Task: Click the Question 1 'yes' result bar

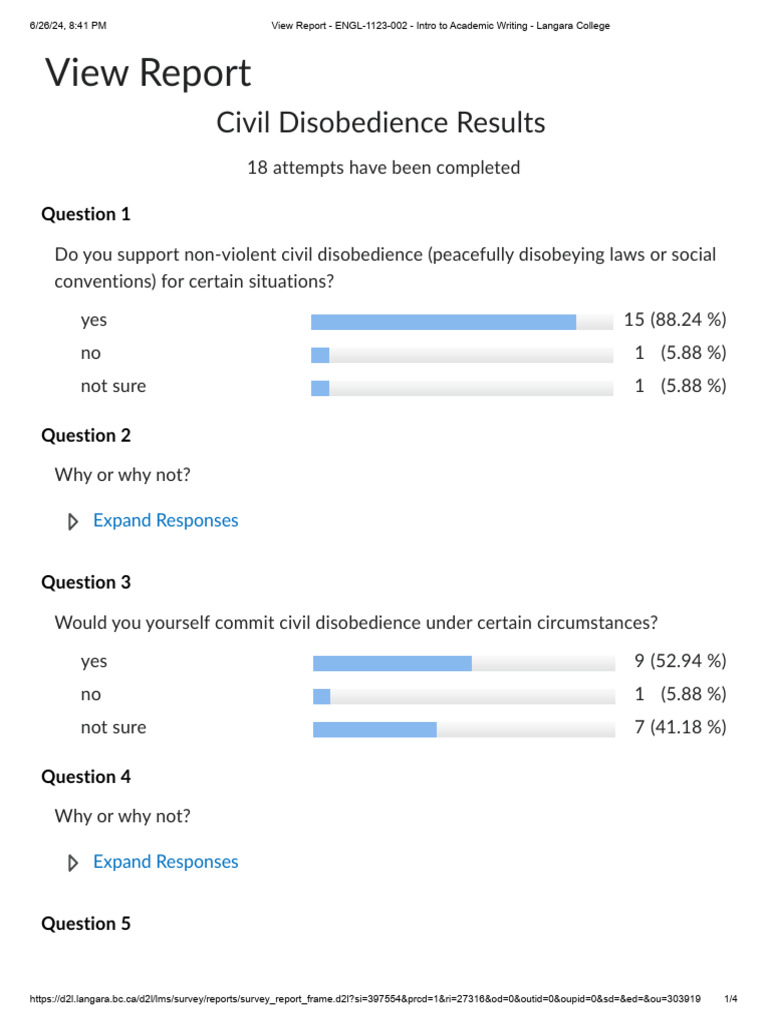Action: click(462, 322)
